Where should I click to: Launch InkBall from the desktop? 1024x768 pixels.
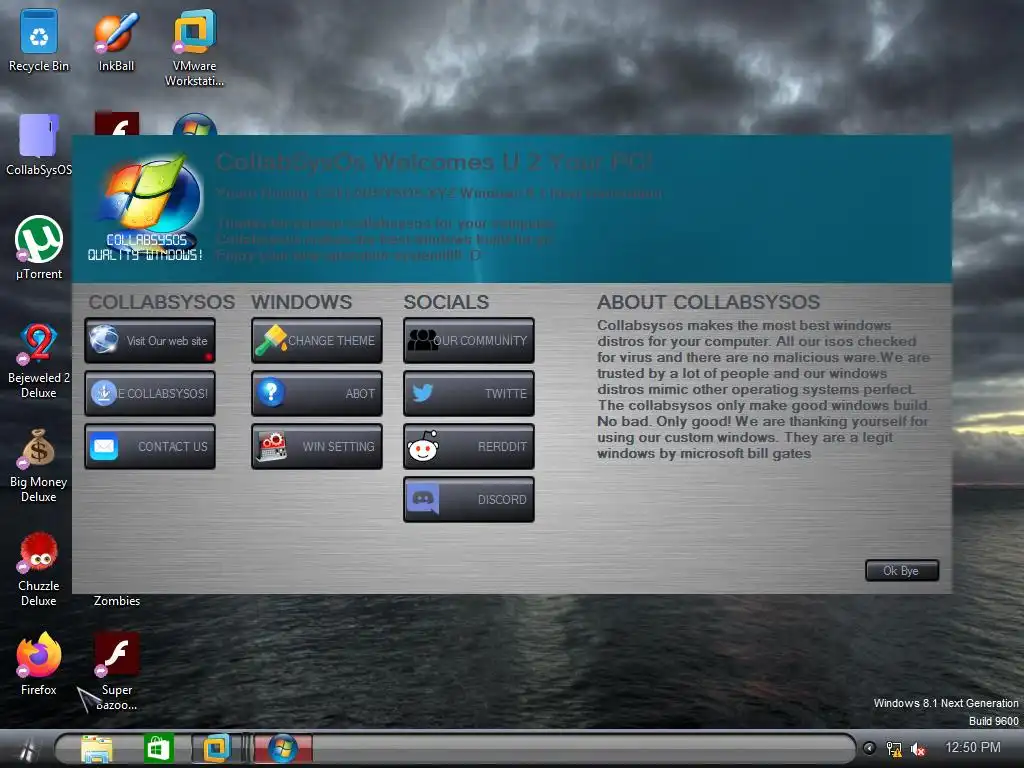pyautogui.click(x=116, y=40)
